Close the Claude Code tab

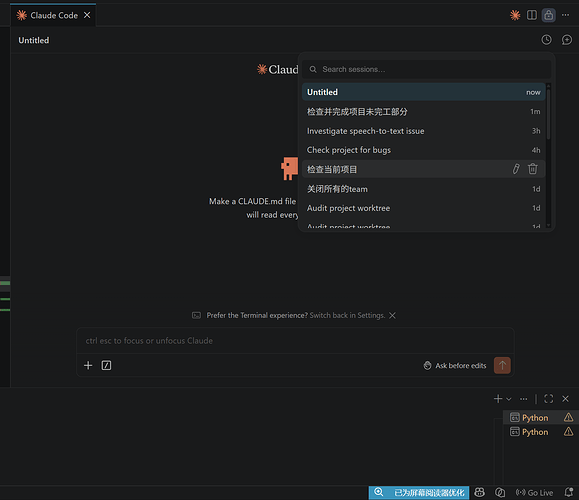[x=87, y=15]
